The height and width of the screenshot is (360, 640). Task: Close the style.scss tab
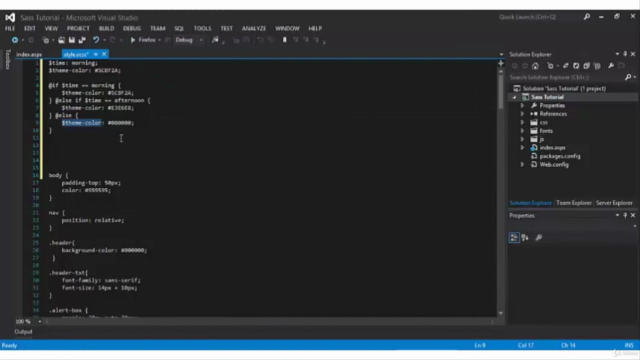[x=104, y=54]
